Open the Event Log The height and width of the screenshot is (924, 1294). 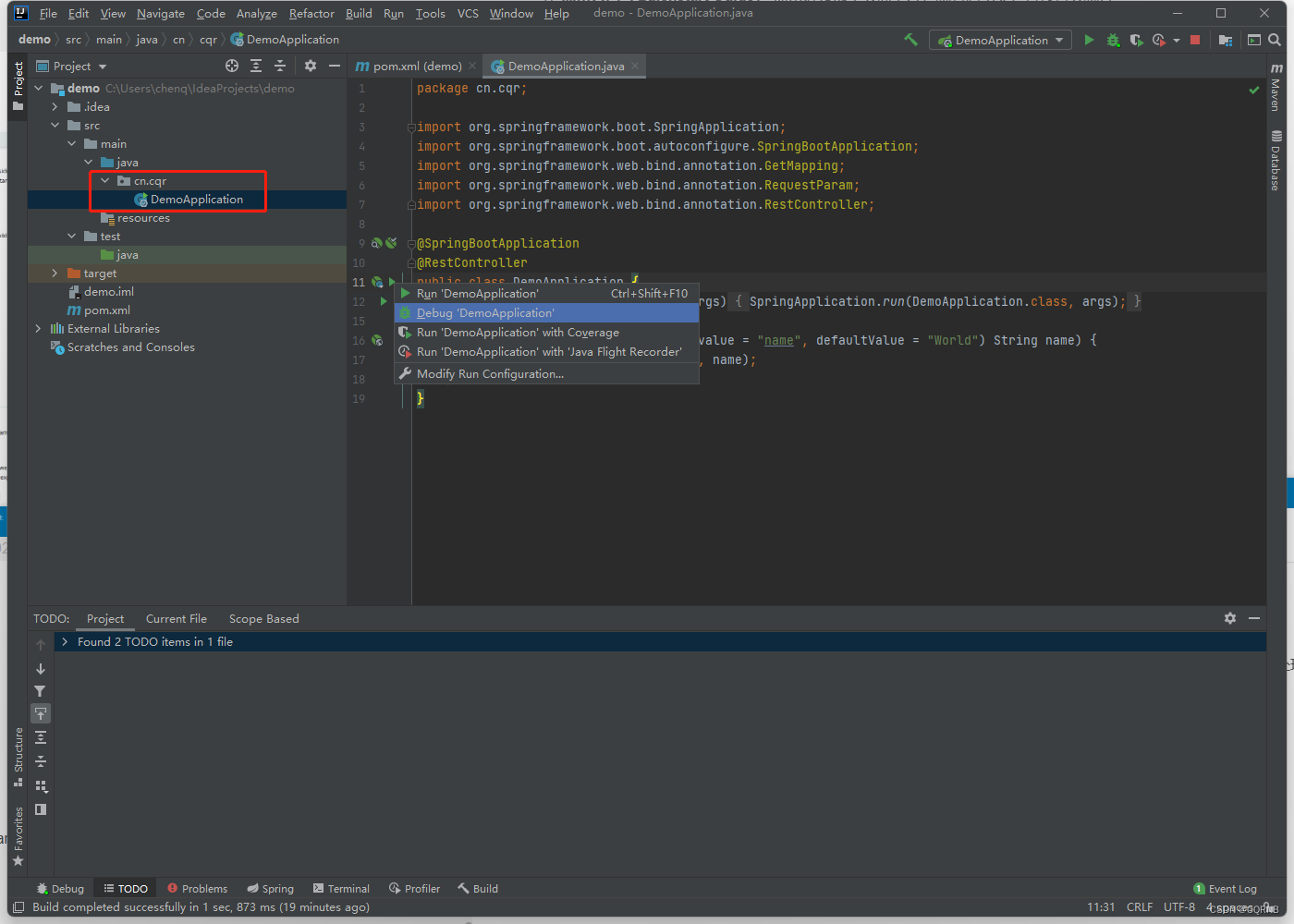point(1226,889)
